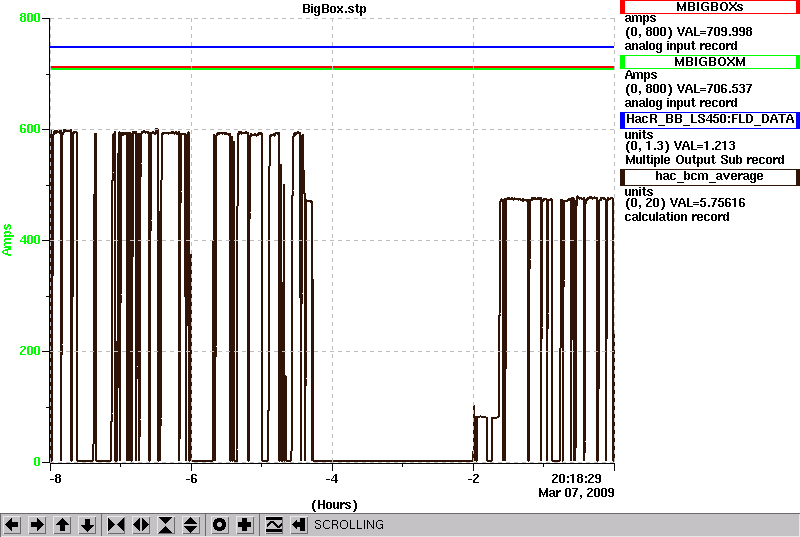The height and width of the screenshot is (537, 800).
Task: Click the -2 x-axis tick label
Action: (x=473, y=479)
